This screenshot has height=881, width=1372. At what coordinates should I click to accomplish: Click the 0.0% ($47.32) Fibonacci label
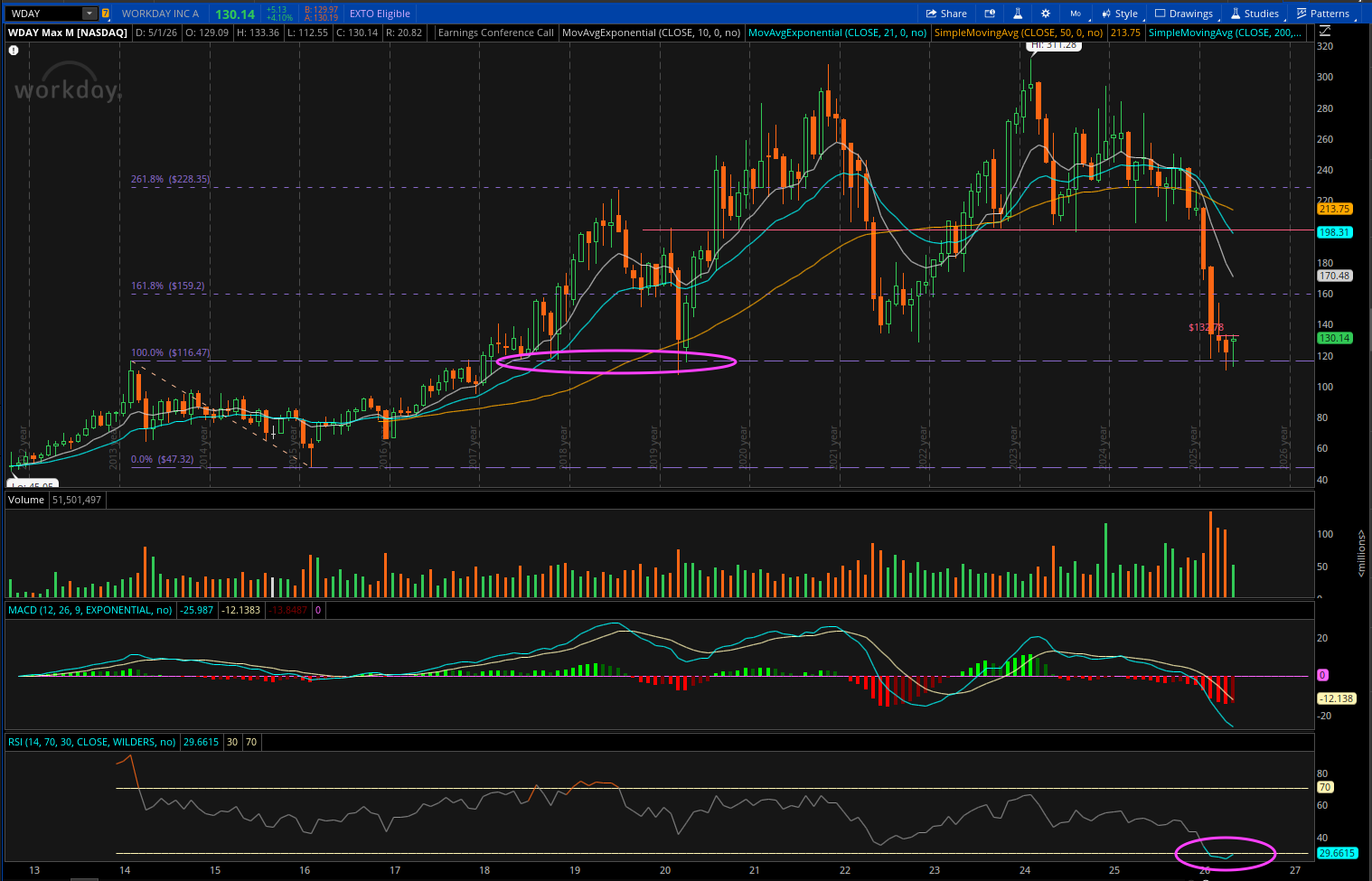(163, 459)
